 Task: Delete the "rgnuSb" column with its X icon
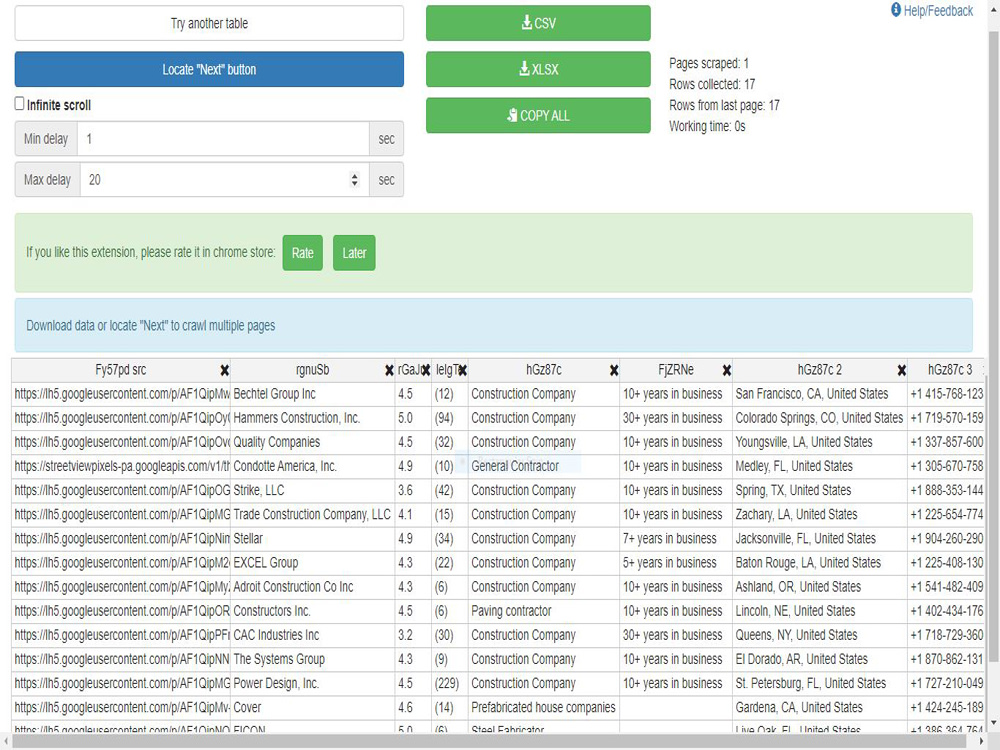pyautogui.click(x=389, y=370)
